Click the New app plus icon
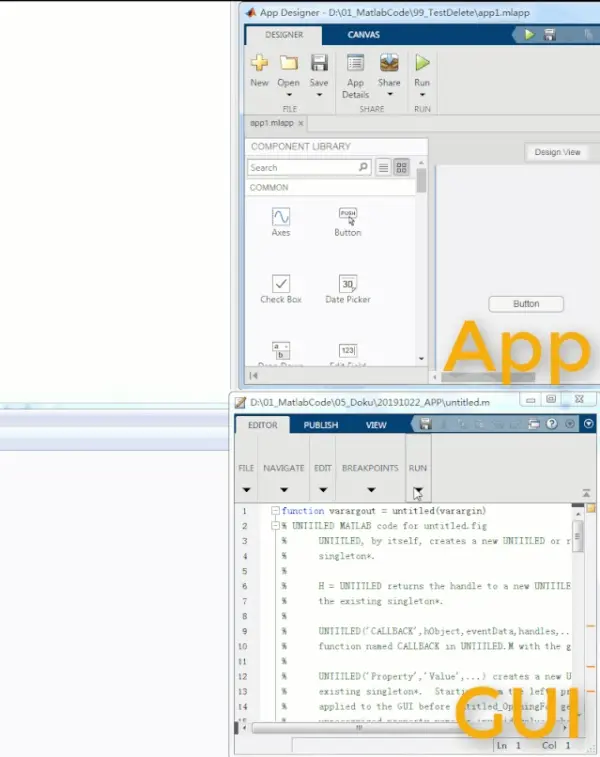 pyautogui.click(x=259, y=63)
